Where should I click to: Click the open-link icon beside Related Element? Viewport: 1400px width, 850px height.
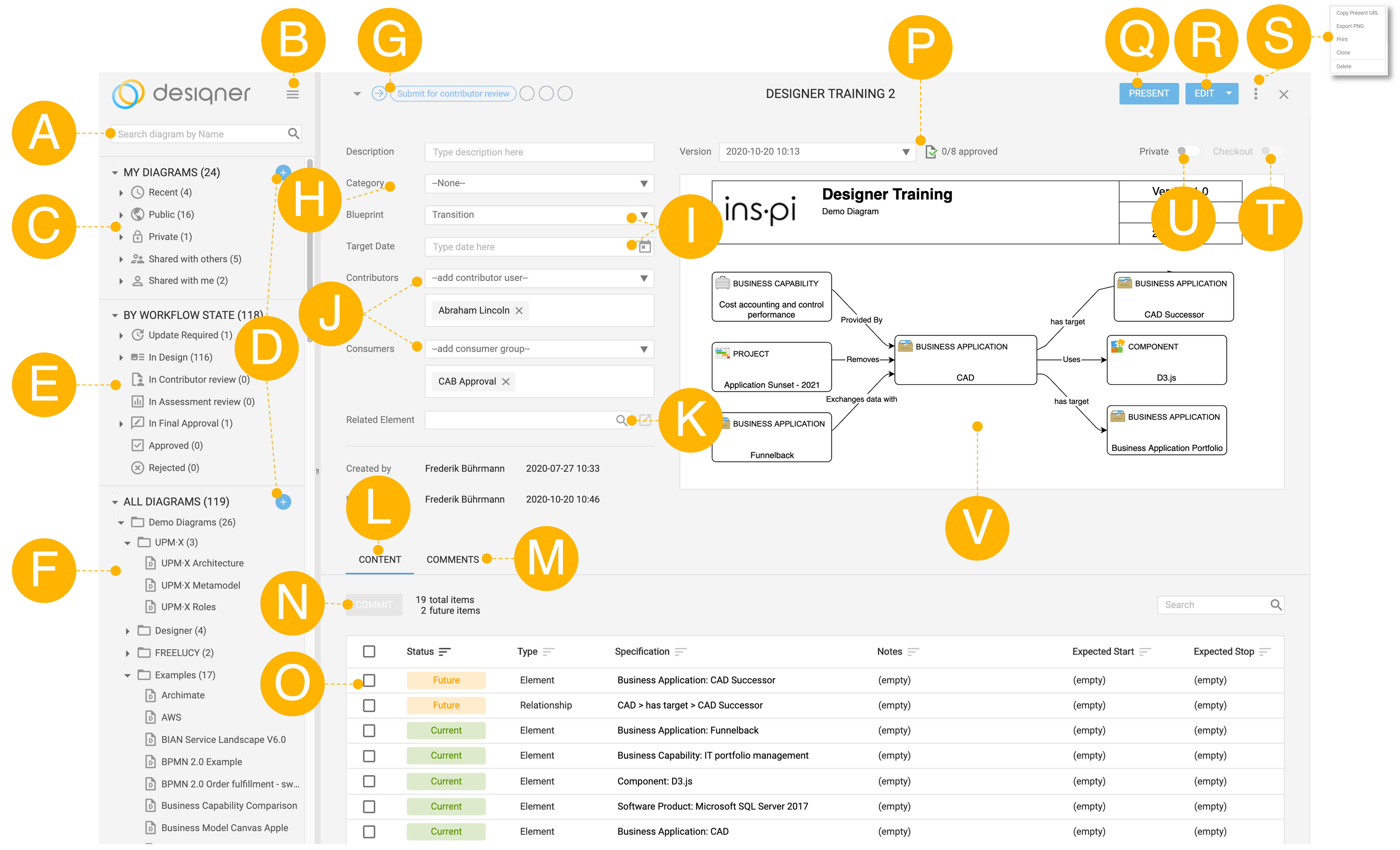[645, 420]
